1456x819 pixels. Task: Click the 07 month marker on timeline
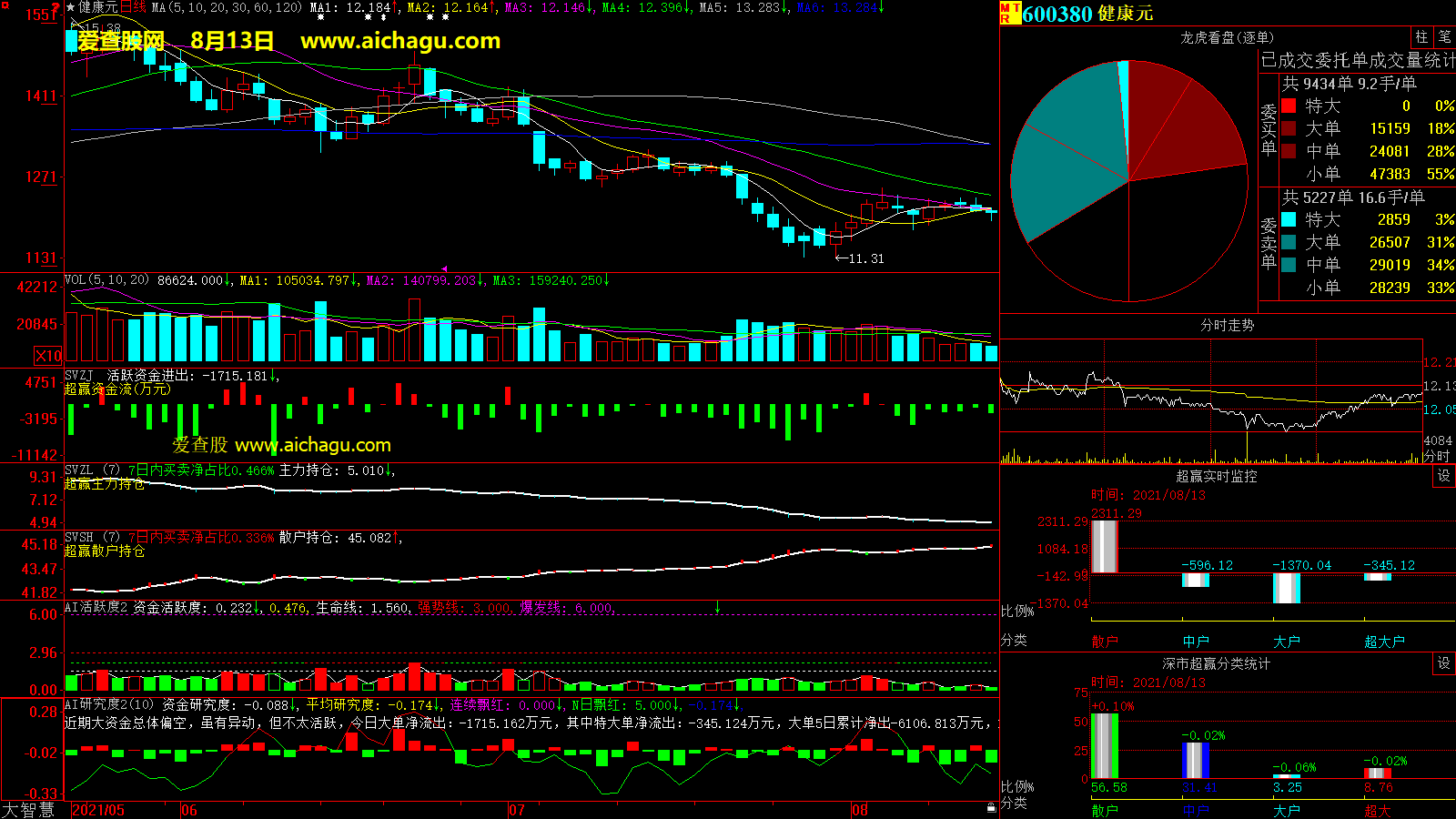tap(516, 810)
